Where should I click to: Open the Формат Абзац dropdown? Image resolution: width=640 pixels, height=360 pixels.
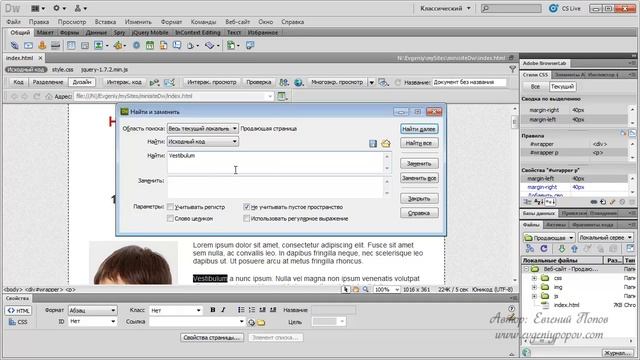point(92,310)
